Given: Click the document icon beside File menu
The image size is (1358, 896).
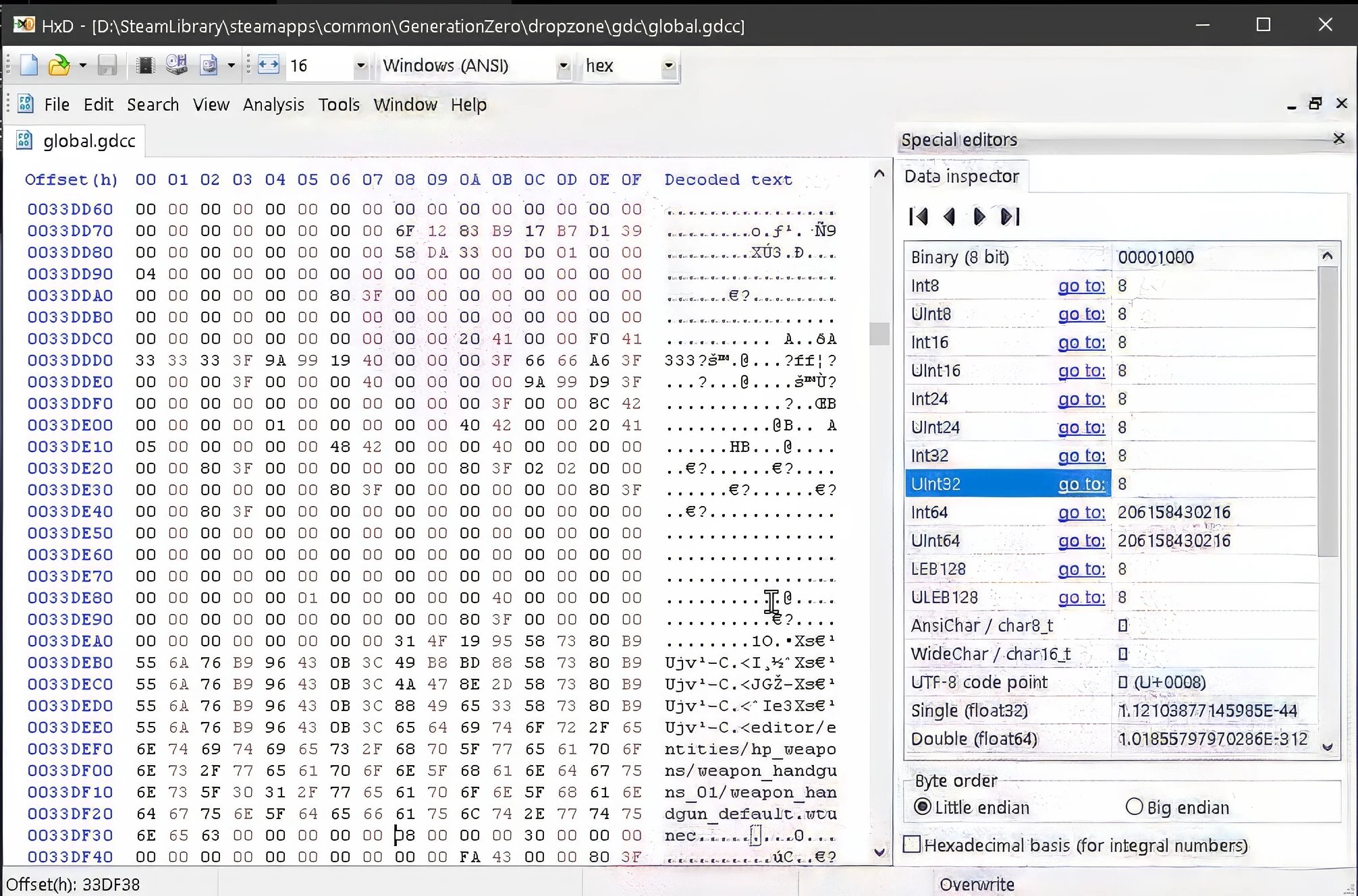Looking at the screenshot, I should [26, 104].
